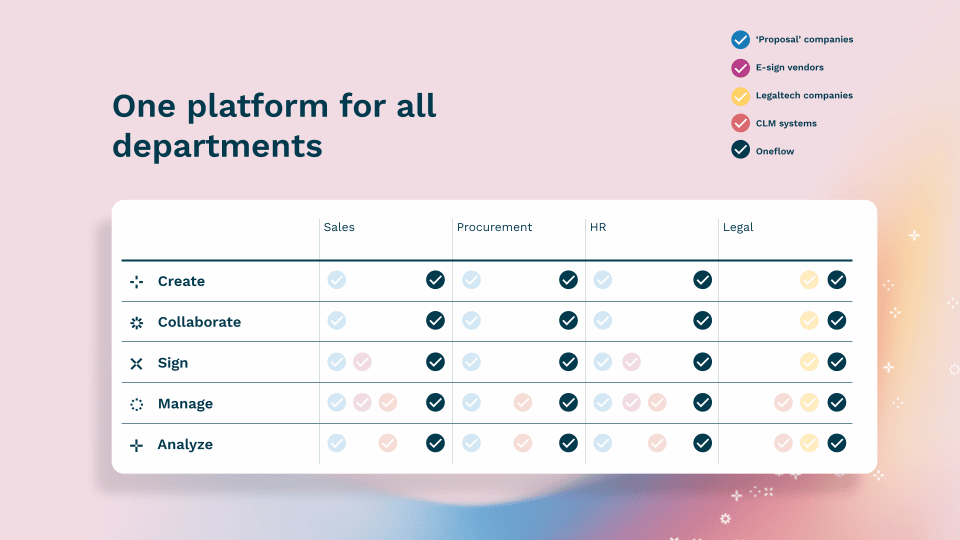Select the Procurement column header
Image resolution: width=960 pixels, height=540 pixels.
(x=494, y=227)
